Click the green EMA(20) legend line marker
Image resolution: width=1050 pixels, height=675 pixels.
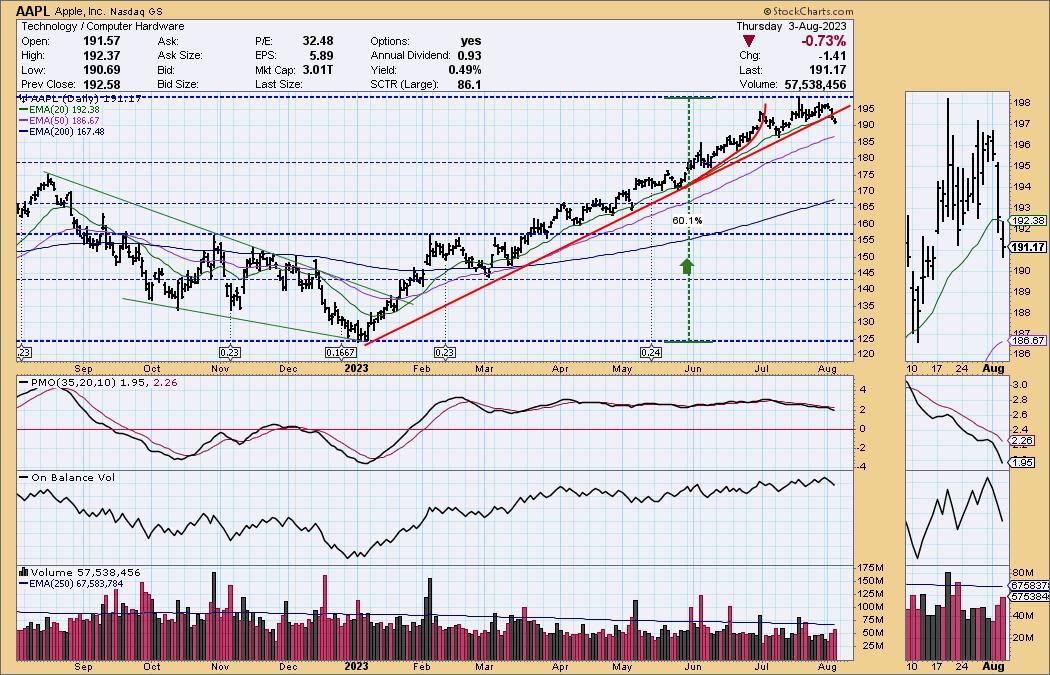pos(23,109)
